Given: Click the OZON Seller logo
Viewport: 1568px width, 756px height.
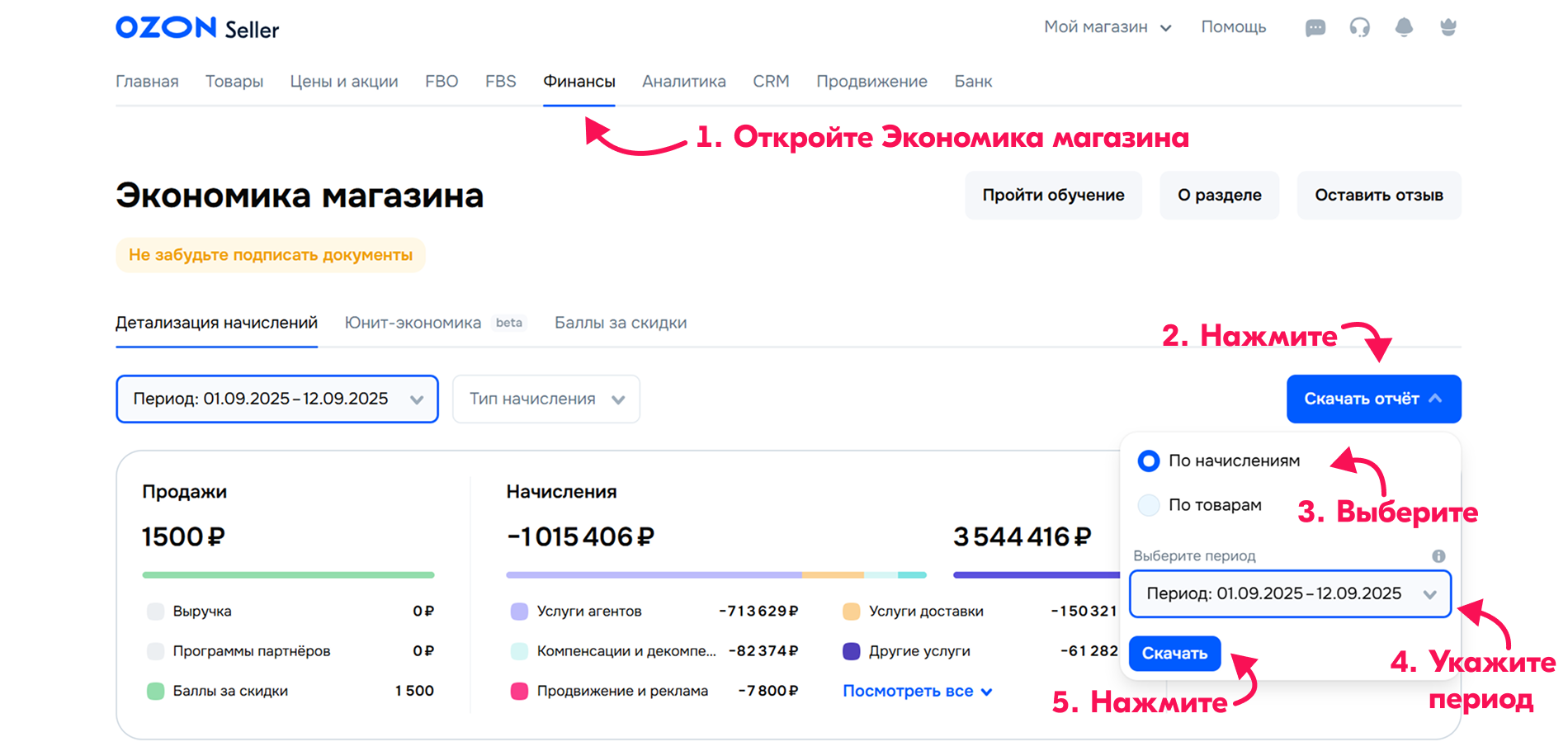Looking at the screenshot, I should [x=197, y=28].
